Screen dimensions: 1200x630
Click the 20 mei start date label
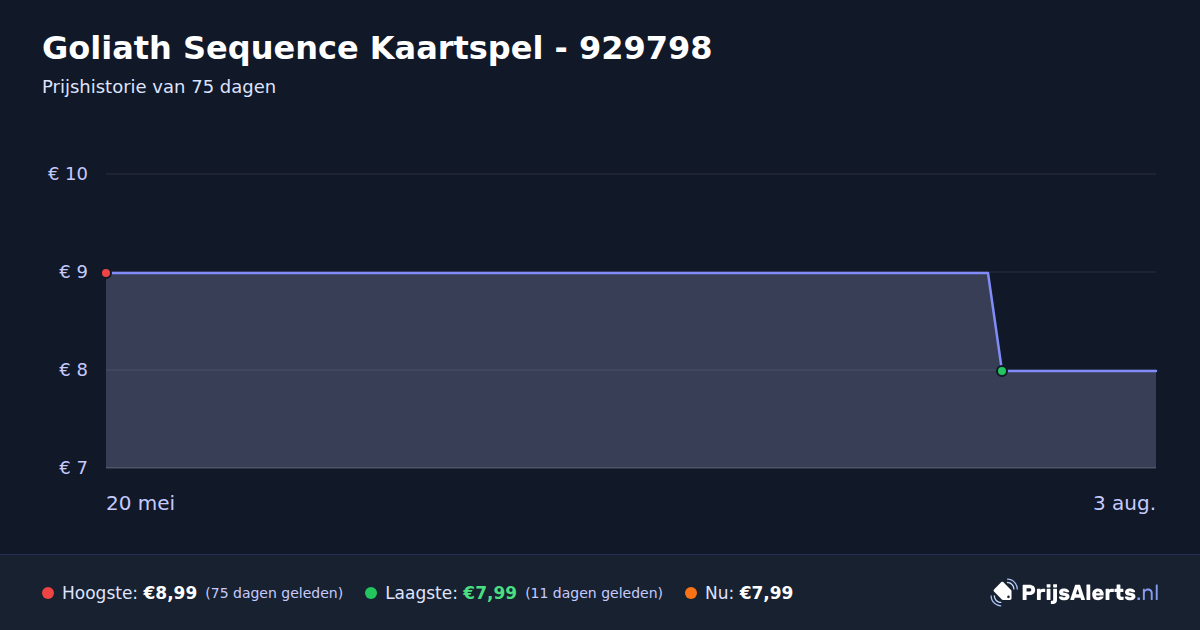140,503
